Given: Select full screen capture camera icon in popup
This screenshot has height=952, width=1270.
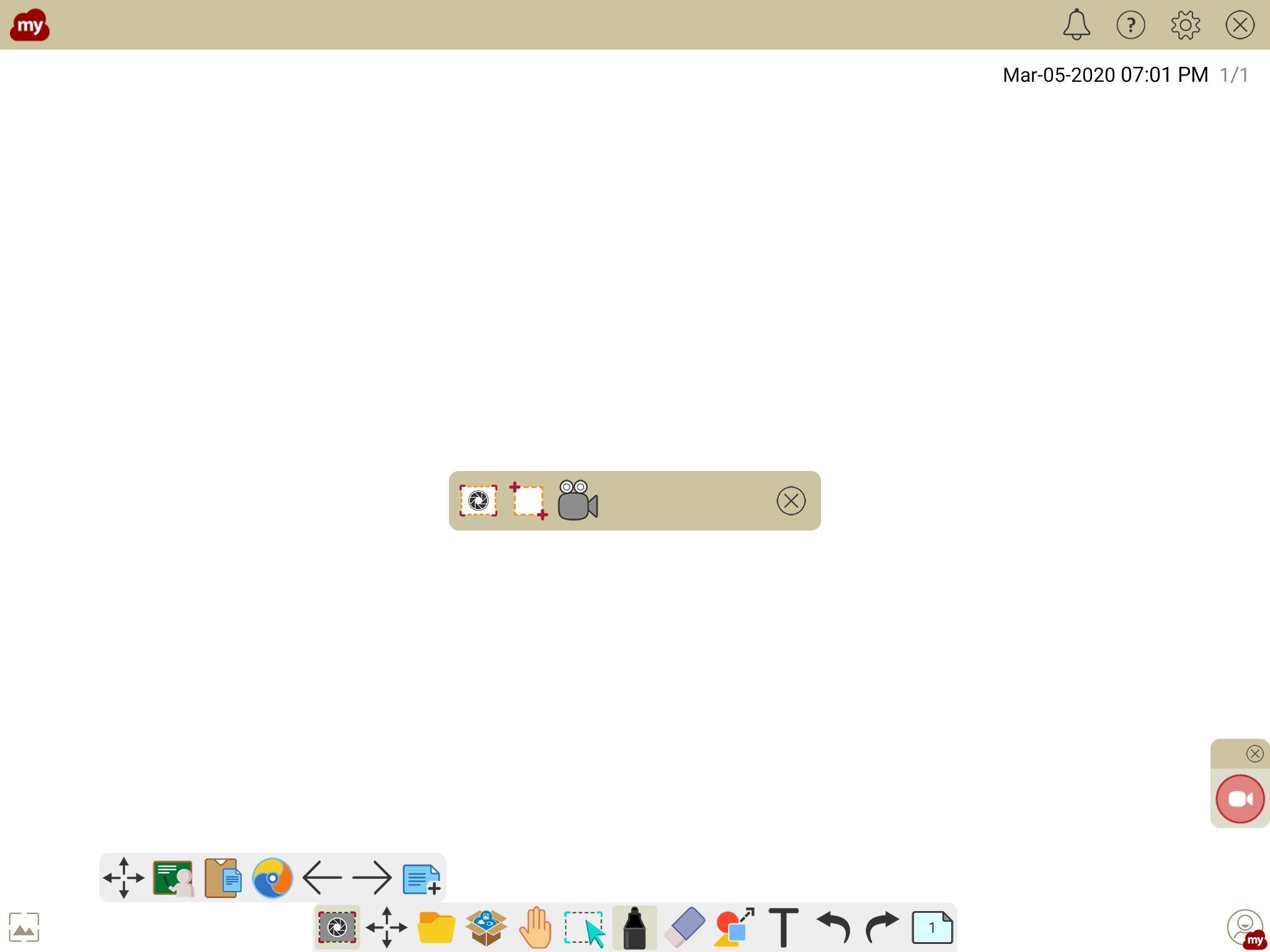Looking at the screenshot, I should click(x=478, y=501).
